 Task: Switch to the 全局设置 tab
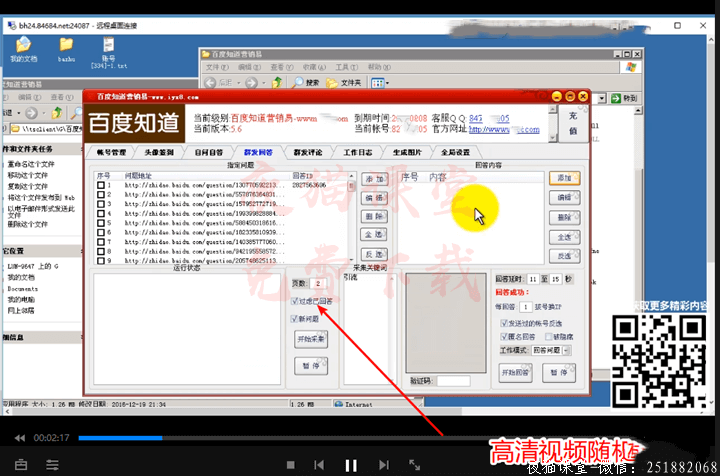pyautogui.click(x=456, y=152)
